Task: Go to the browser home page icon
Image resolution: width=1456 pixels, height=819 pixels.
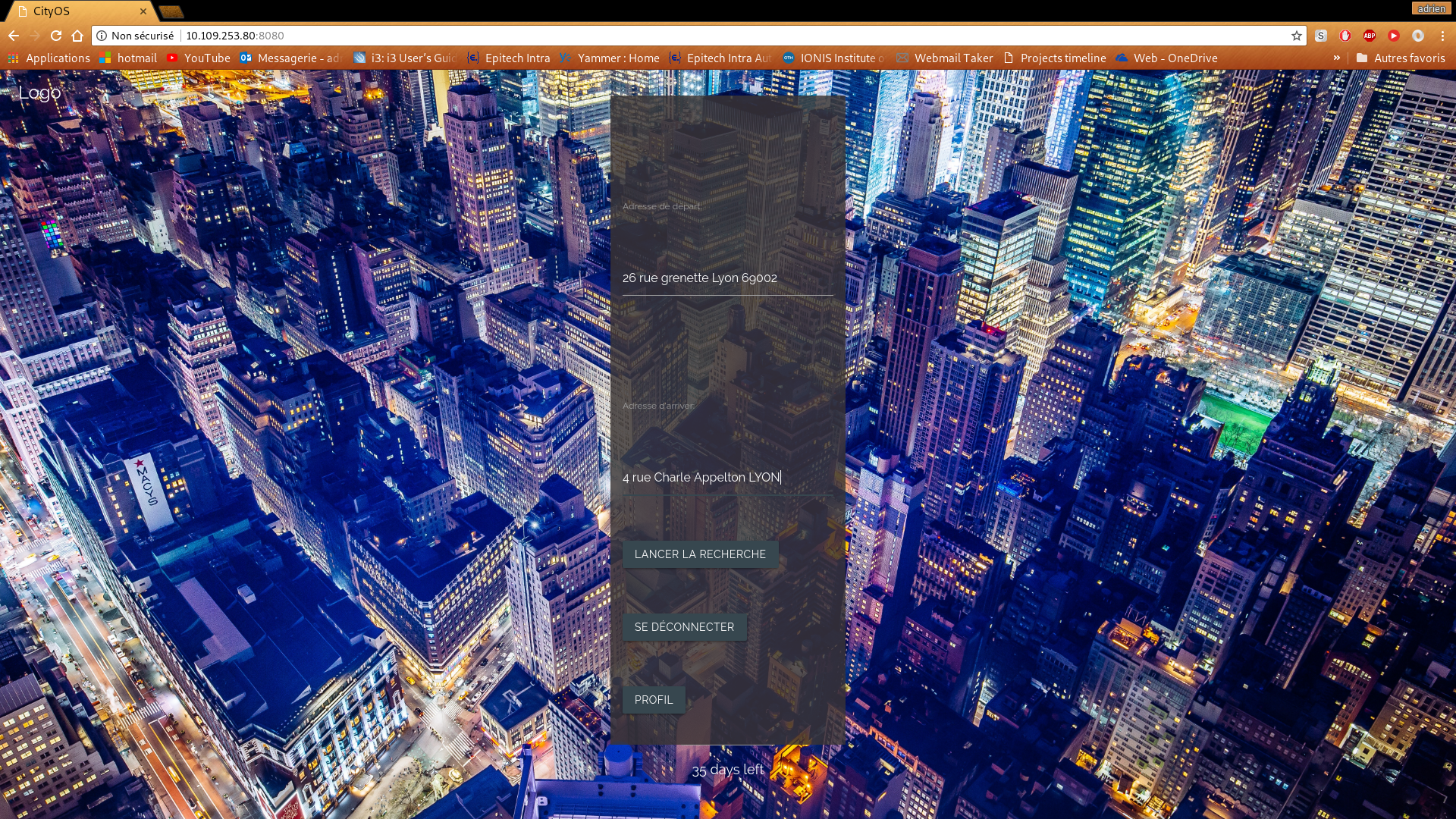Action: point(77,36)
